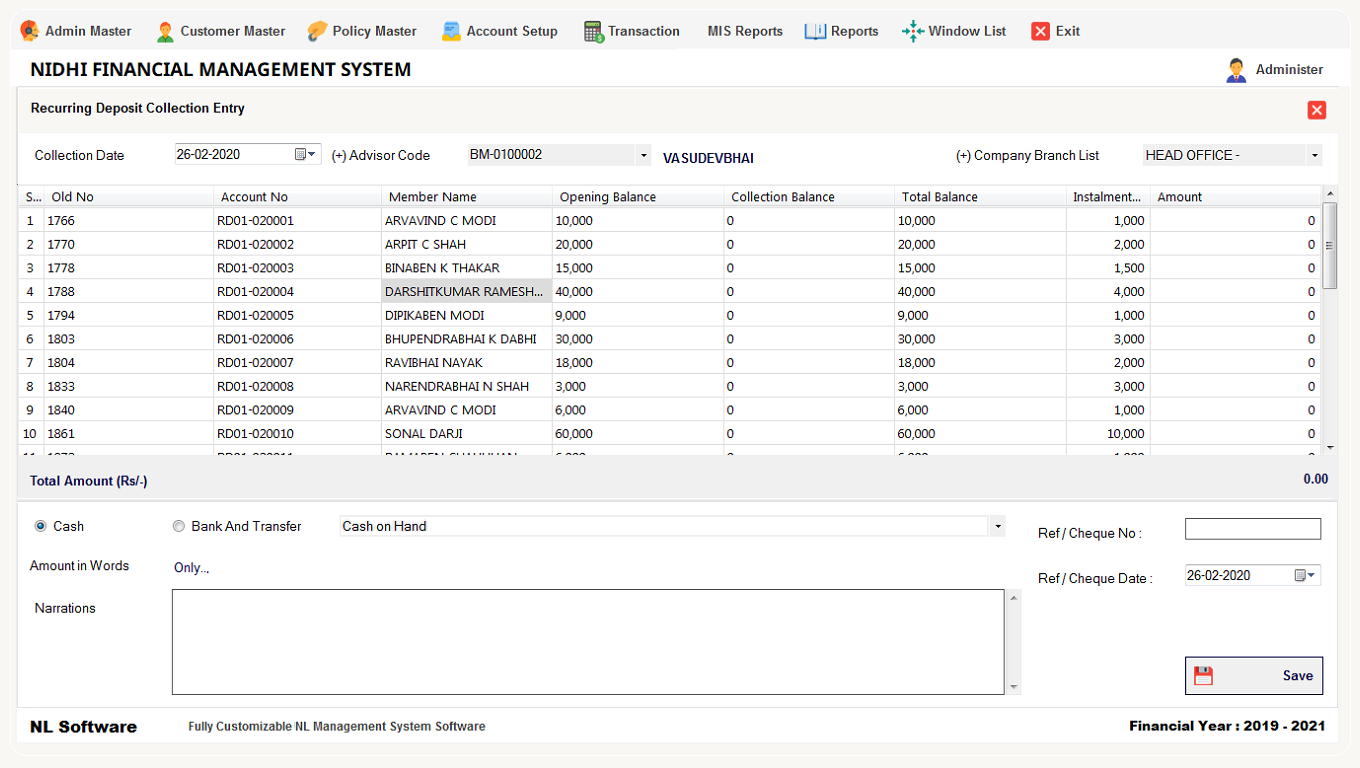Click the Account Setup icon

pos(452,31)
